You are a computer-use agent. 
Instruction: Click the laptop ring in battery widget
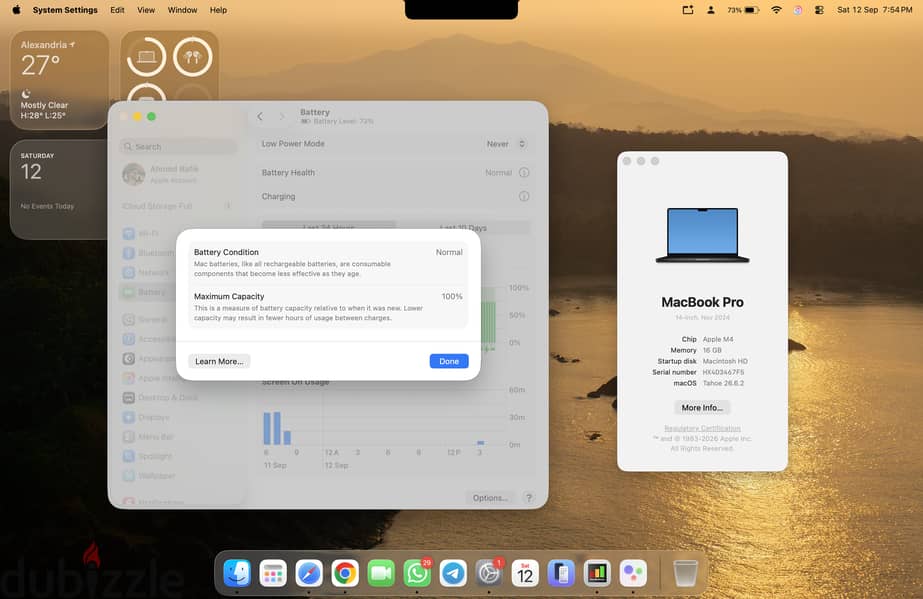(x=147, y=57)
